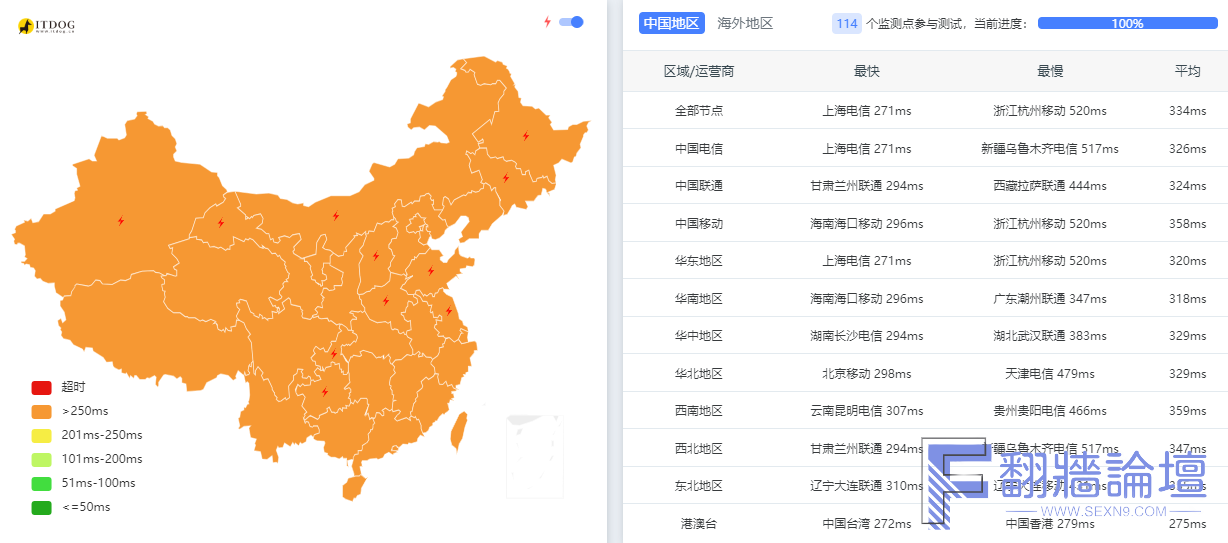This screenshot has height=543, width=1228.
Task: Select the 中国电信 table row
Action: coord(925,148)
